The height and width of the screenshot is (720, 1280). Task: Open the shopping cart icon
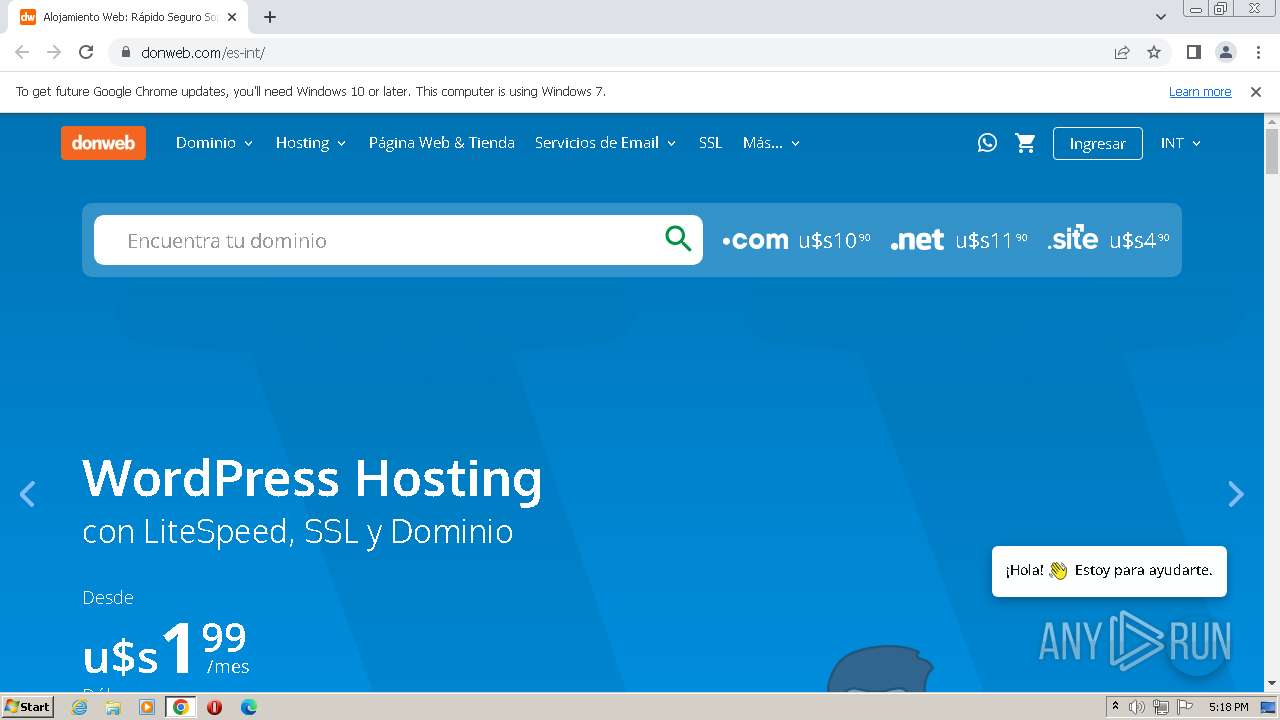pos(1025,143)
